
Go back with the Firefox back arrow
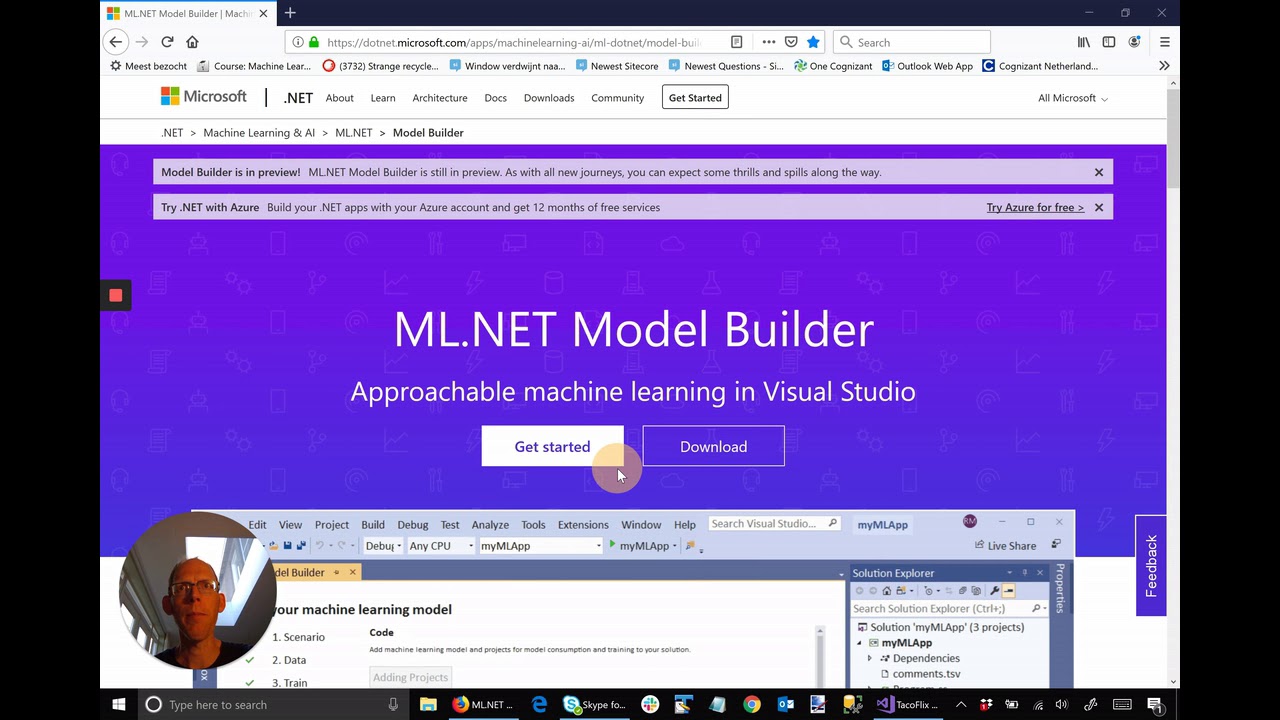point(116,42)
